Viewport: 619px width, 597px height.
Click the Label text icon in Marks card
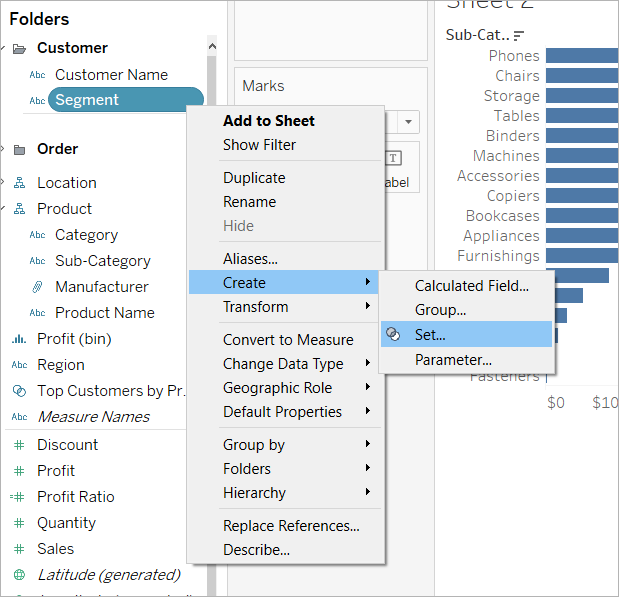pos(394,158)
